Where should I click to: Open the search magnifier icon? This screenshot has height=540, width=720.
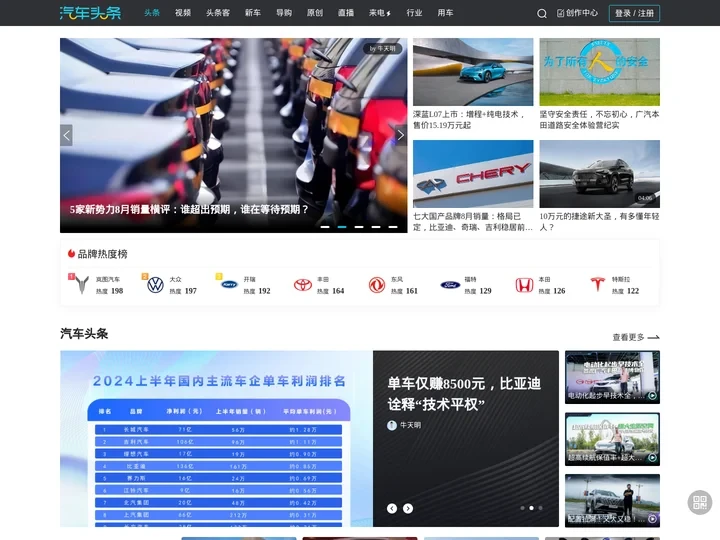coord(542,13)
